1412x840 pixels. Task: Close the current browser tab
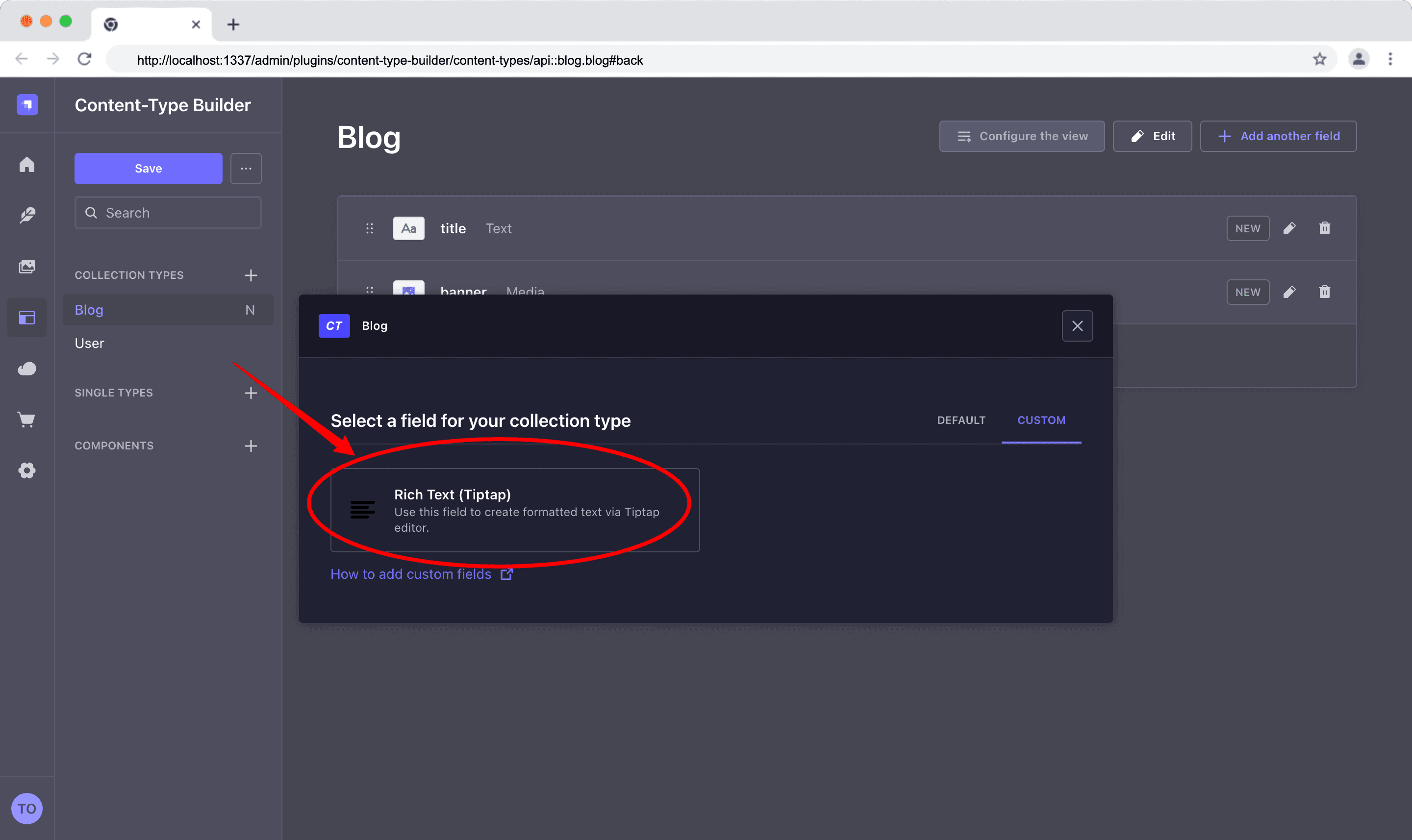pos(196,25)
